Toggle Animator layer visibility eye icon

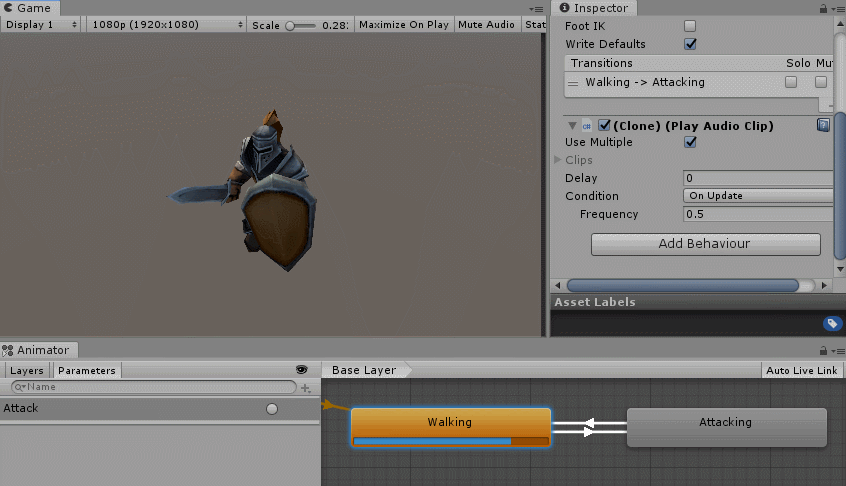pyautogui.click(x=302, y=369)
